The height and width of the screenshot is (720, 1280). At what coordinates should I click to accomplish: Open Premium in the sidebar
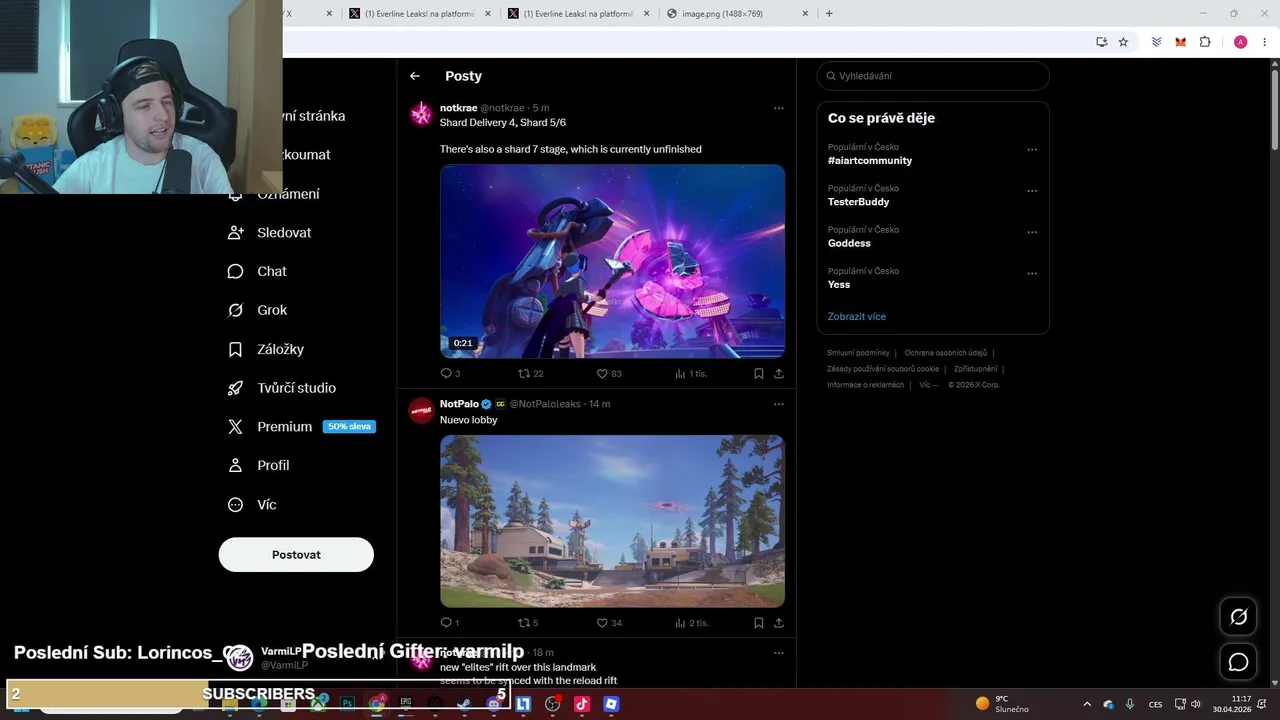300,426
